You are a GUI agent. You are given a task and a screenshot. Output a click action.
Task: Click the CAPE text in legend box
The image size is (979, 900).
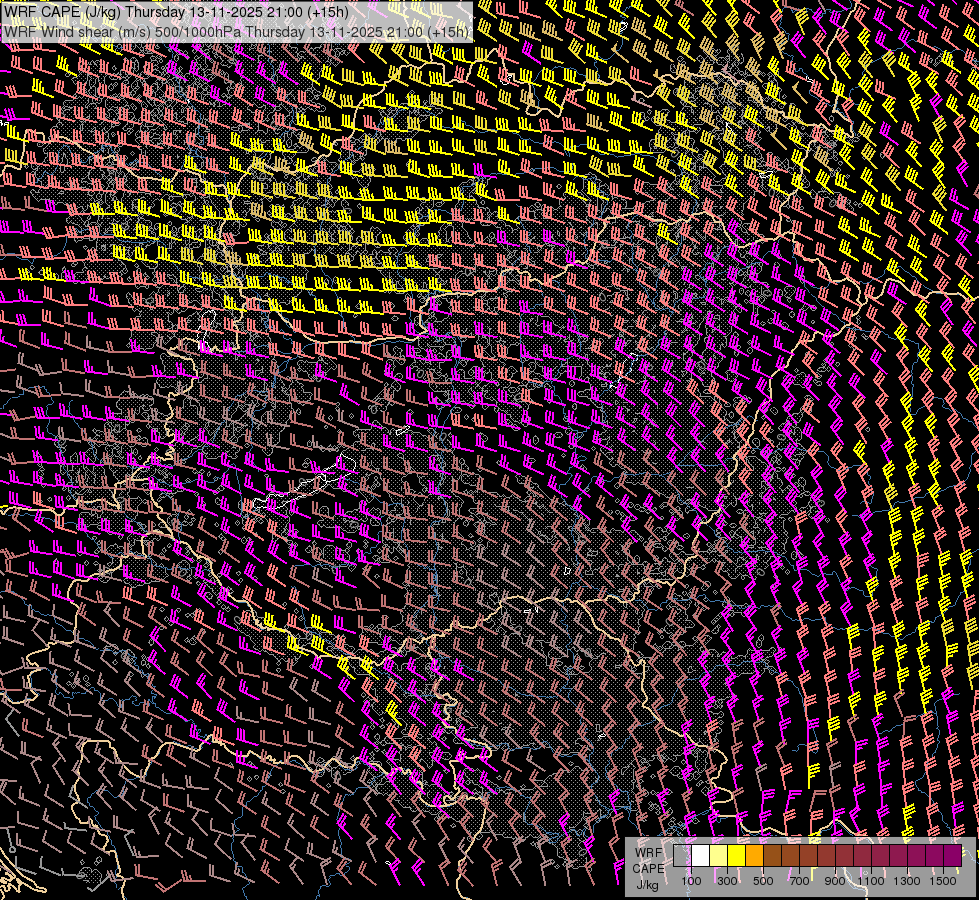pos(648,868)
